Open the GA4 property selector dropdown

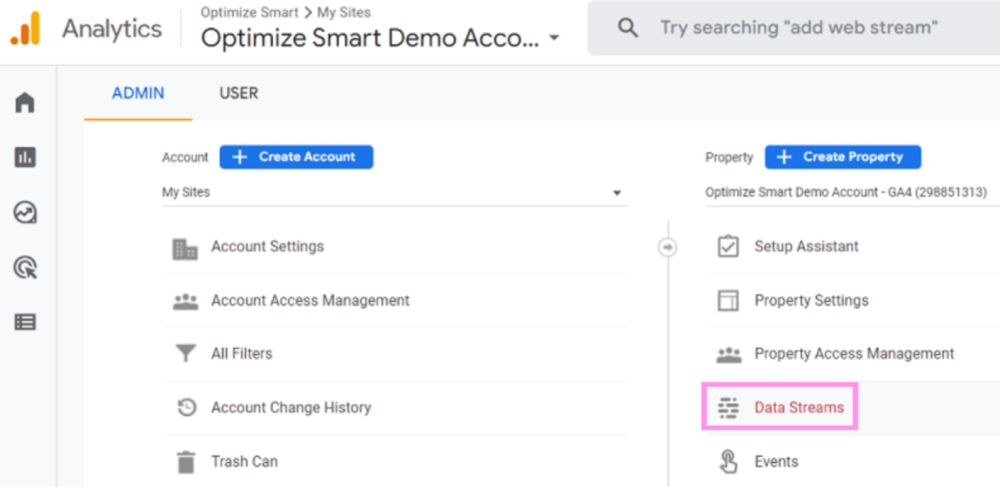click(850, 192)
